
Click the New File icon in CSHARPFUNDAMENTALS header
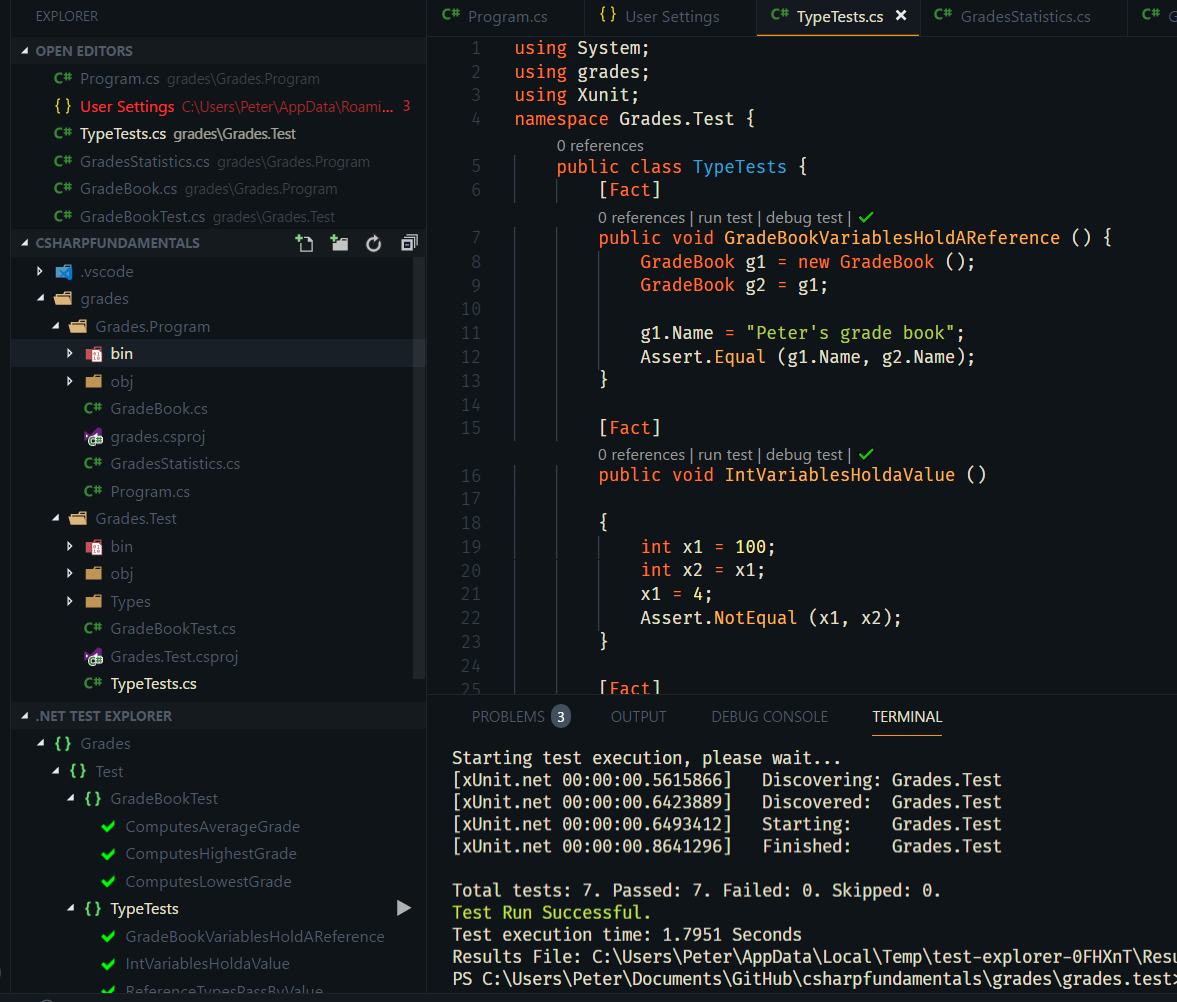pyautogui.click(x=304, y=242)
